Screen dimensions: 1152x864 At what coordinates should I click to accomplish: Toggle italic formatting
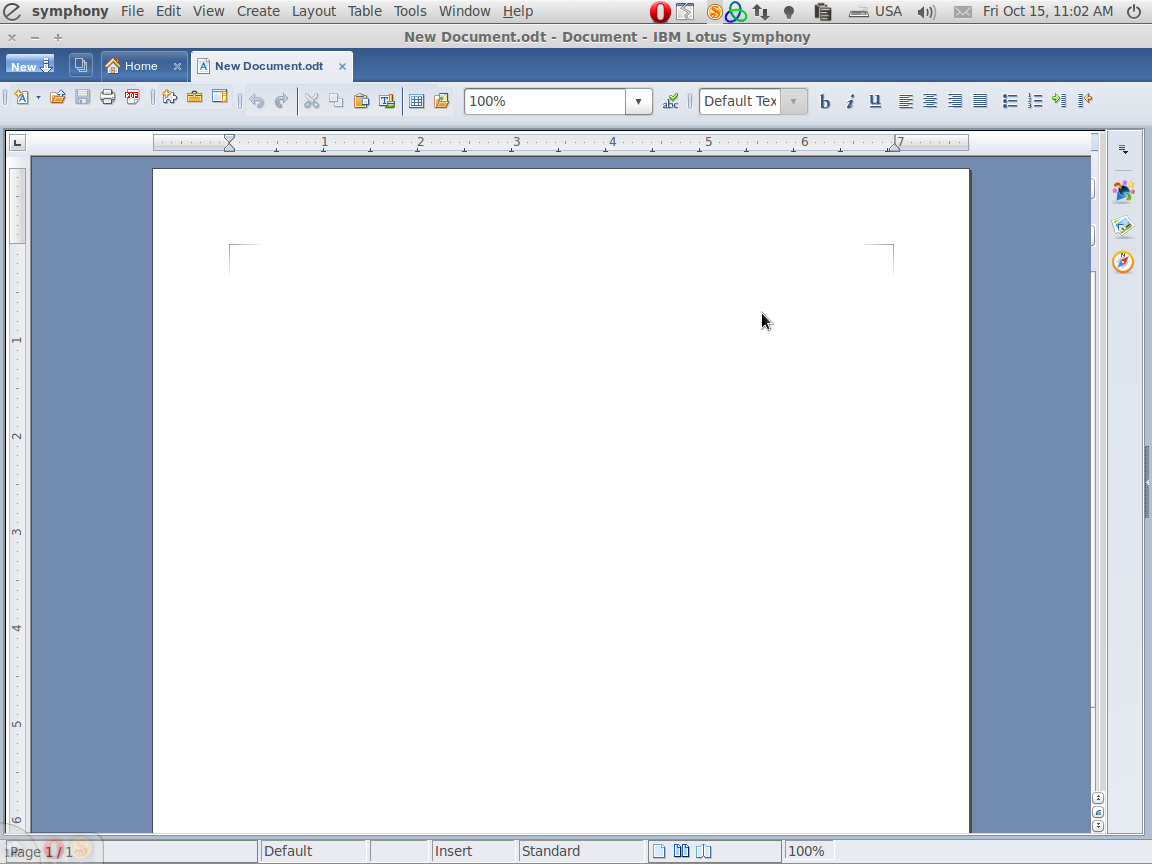click(x=850, y=101)
